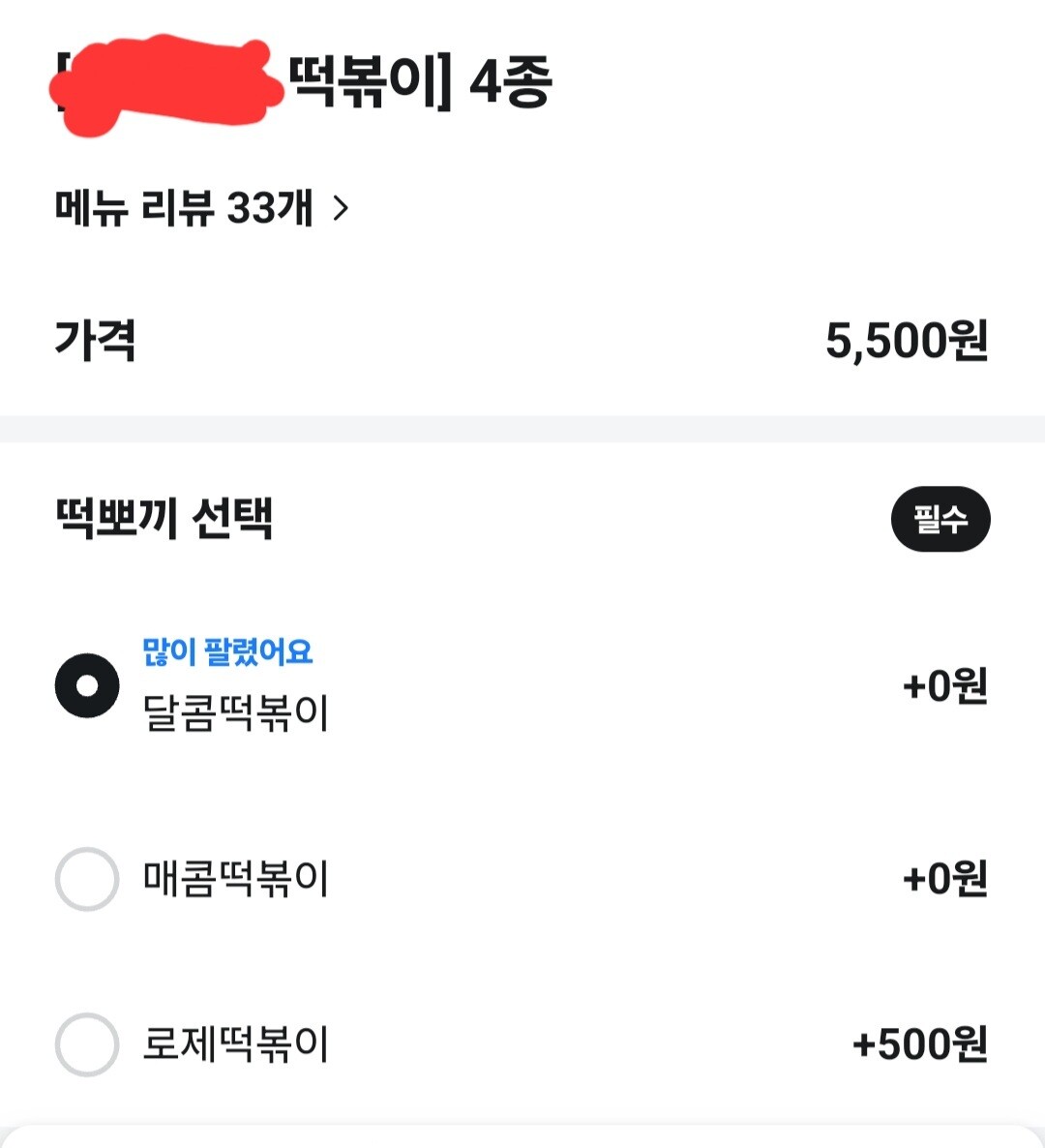Viewport: 1045px width, 1148px height.
Task: Tap the gray divider below the price
Action: pyautogui.click(x=522, y=429)
